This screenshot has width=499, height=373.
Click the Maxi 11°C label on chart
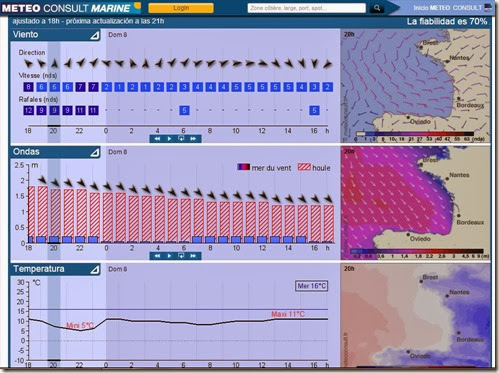tap(288, 314)
